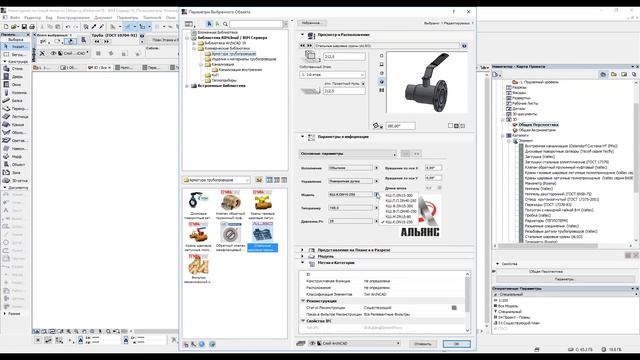Go up one folder in library browser
This screenshot has height=360, width=640.
tap(259, 180)
